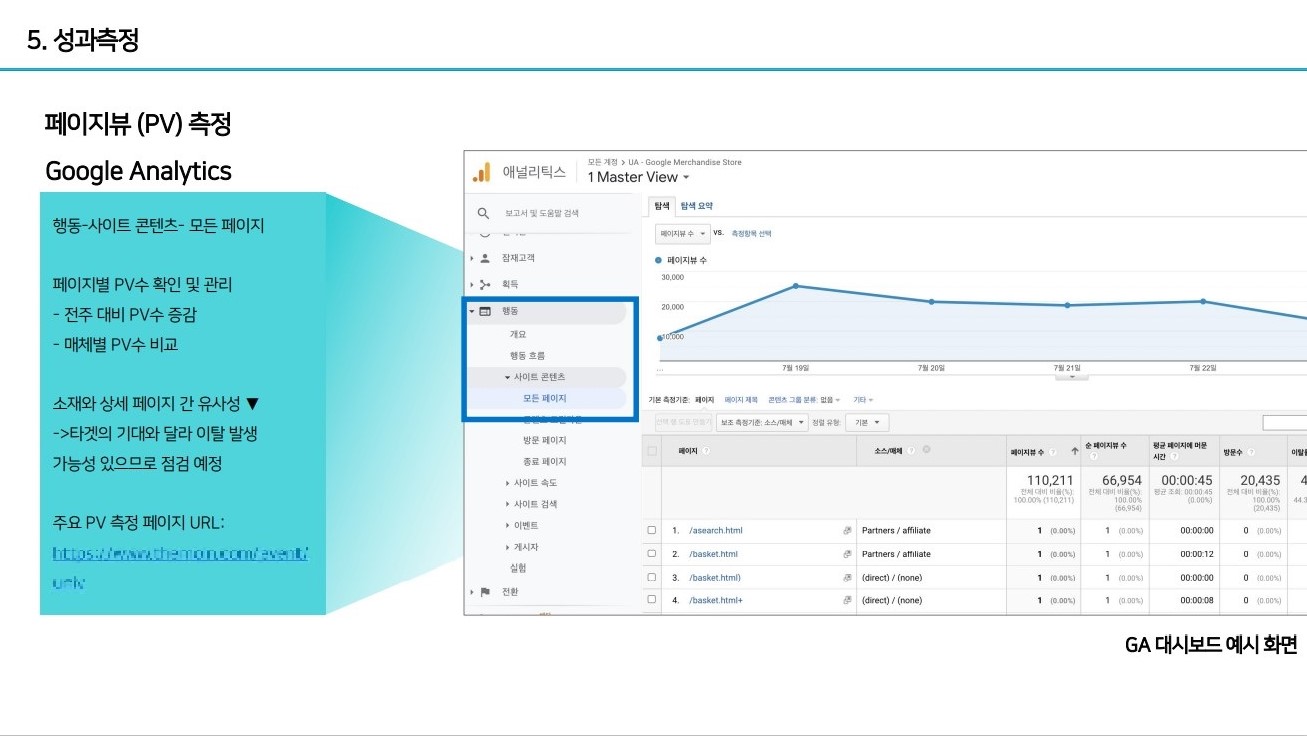Click the 측정항목 선택 link

pyautogui.click(x=752, y=234)
